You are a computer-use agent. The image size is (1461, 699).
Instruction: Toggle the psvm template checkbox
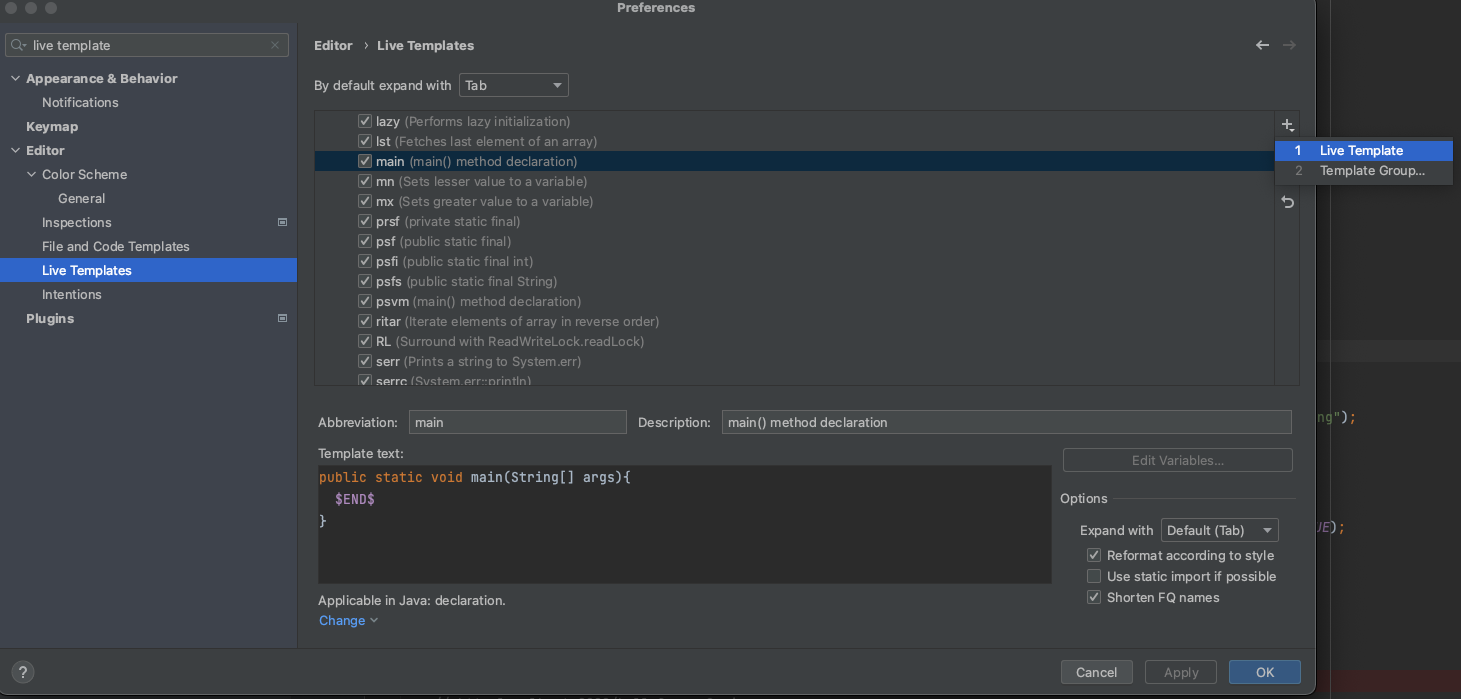tap(365, 301)
